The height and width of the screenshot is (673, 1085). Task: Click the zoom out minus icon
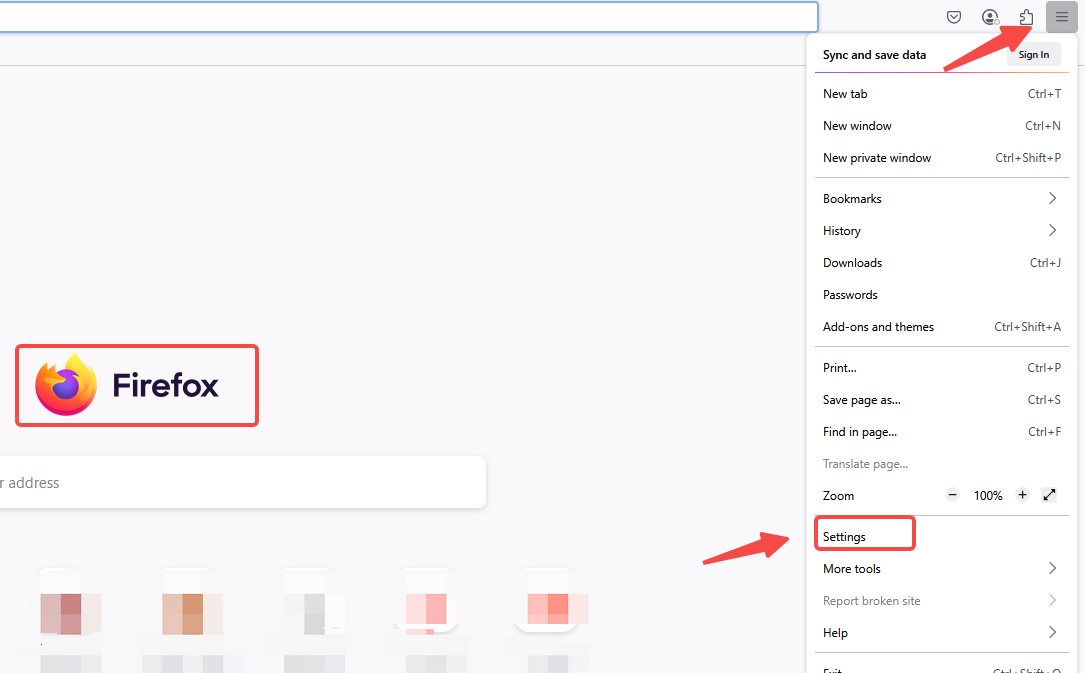pyautogui.click(x=952, y=495)
